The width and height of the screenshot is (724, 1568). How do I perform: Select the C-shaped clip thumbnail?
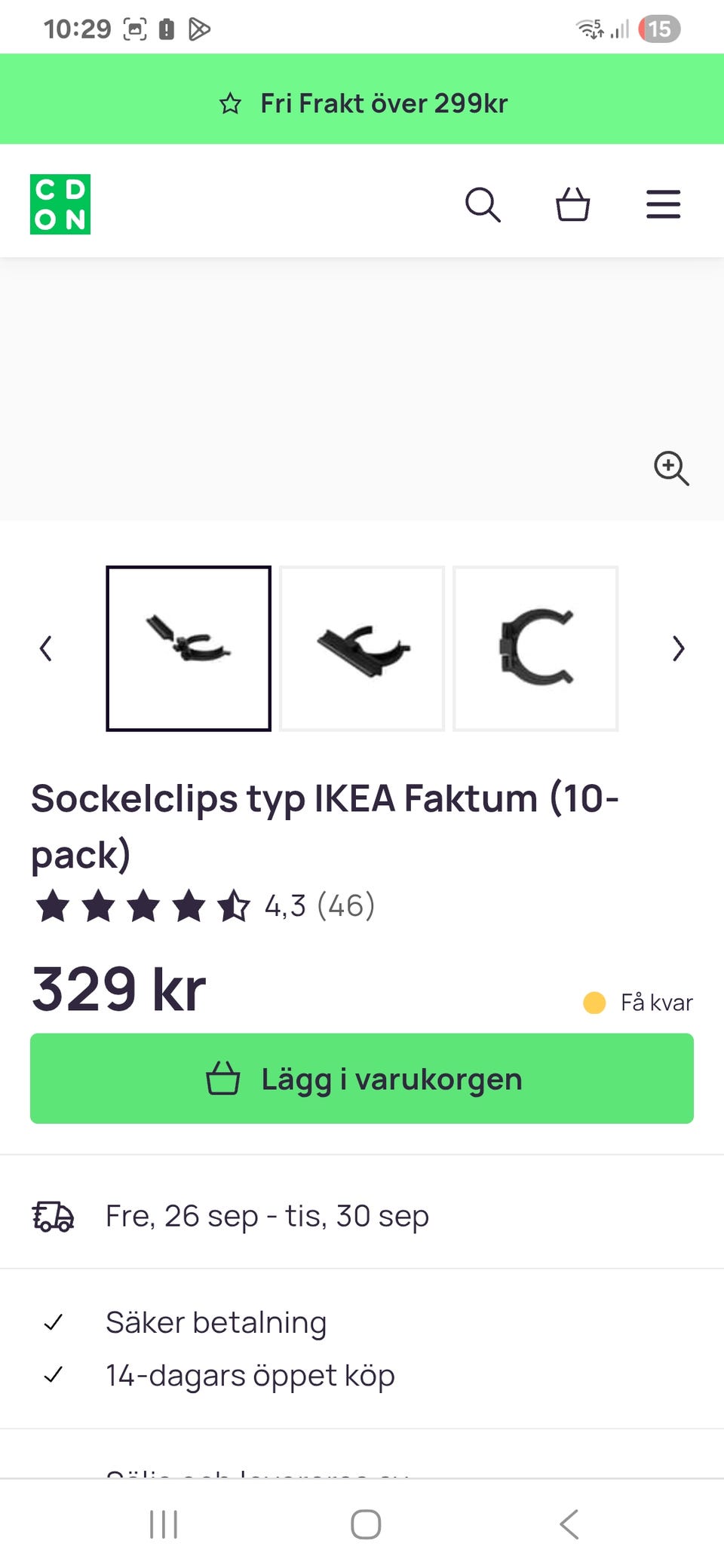[535, 648]
